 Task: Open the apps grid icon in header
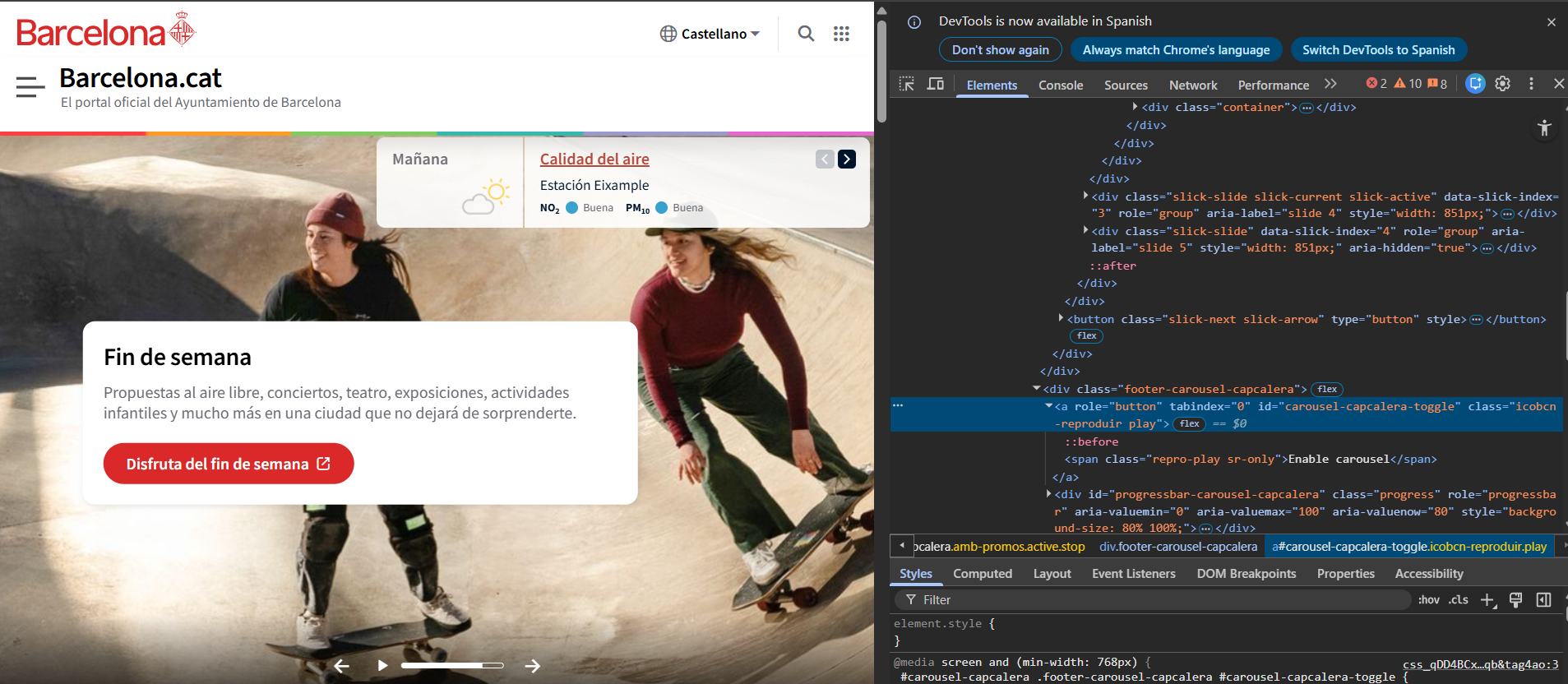tap(841, 34)
